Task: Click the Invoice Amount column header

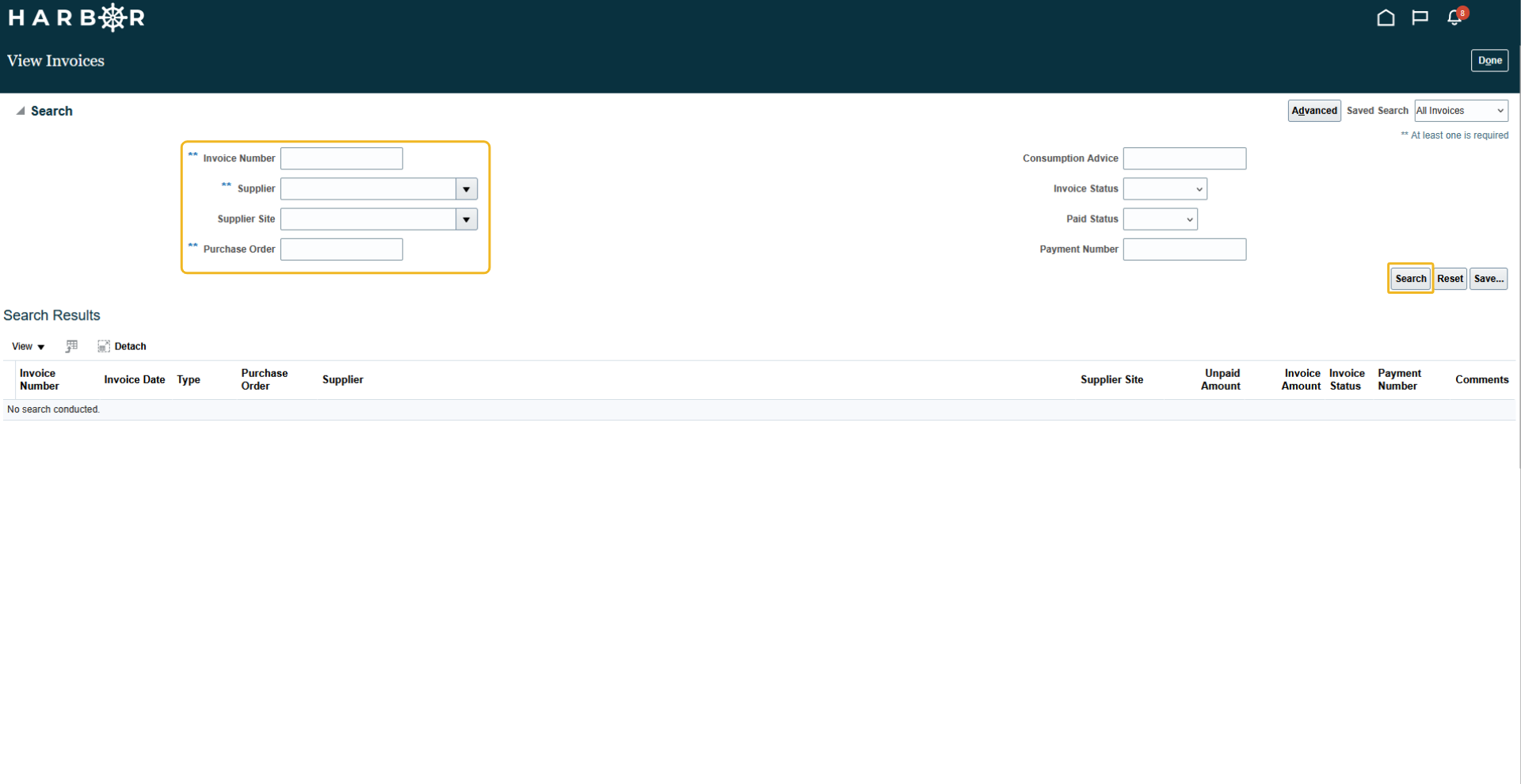Action: tap(1301, 379)
